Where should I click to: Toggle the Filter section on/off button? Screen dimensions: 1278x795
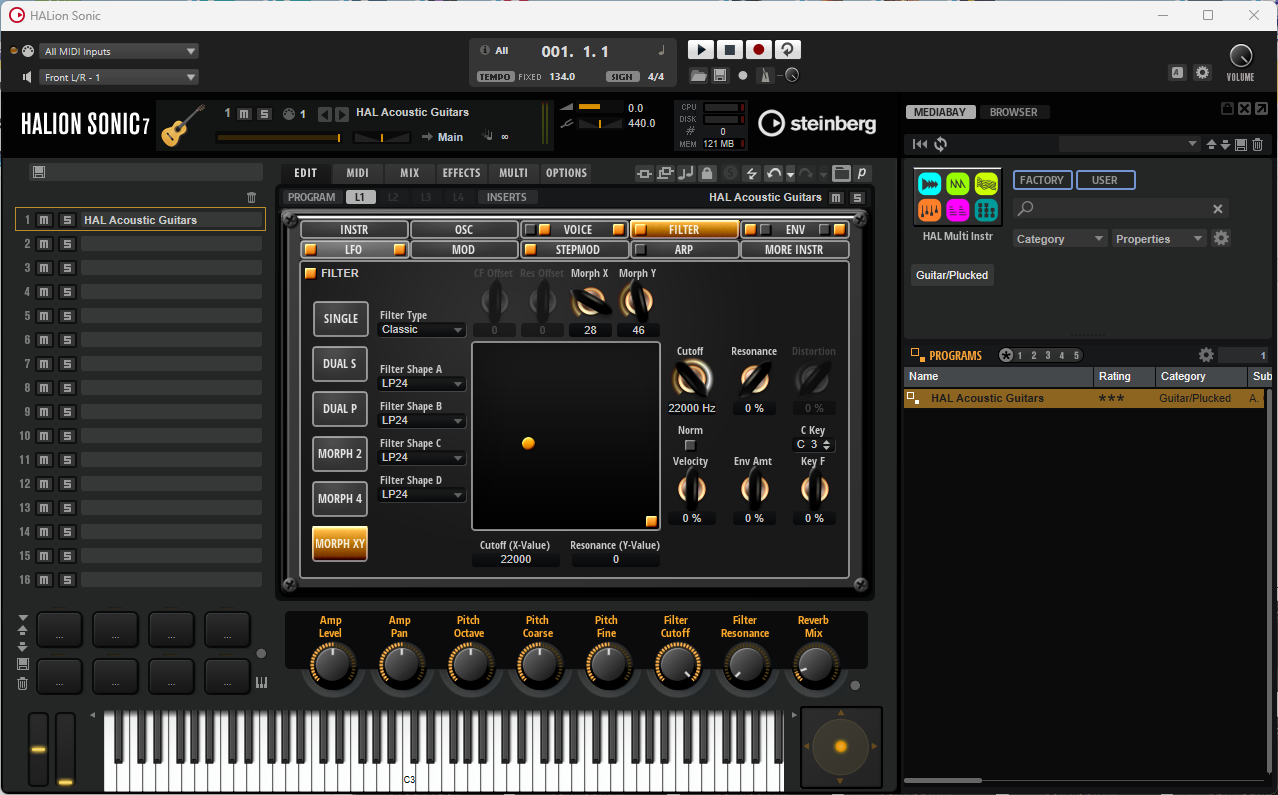coord(310,273)
